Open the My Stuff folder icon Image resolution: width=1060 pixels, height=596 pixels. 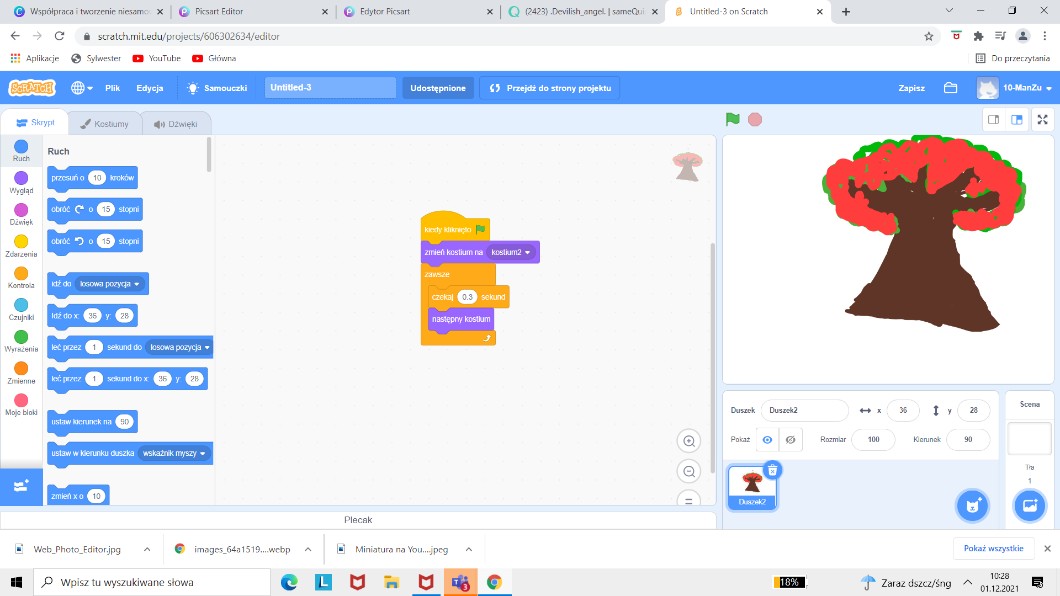pyautogui.click(x=950, y=88)
